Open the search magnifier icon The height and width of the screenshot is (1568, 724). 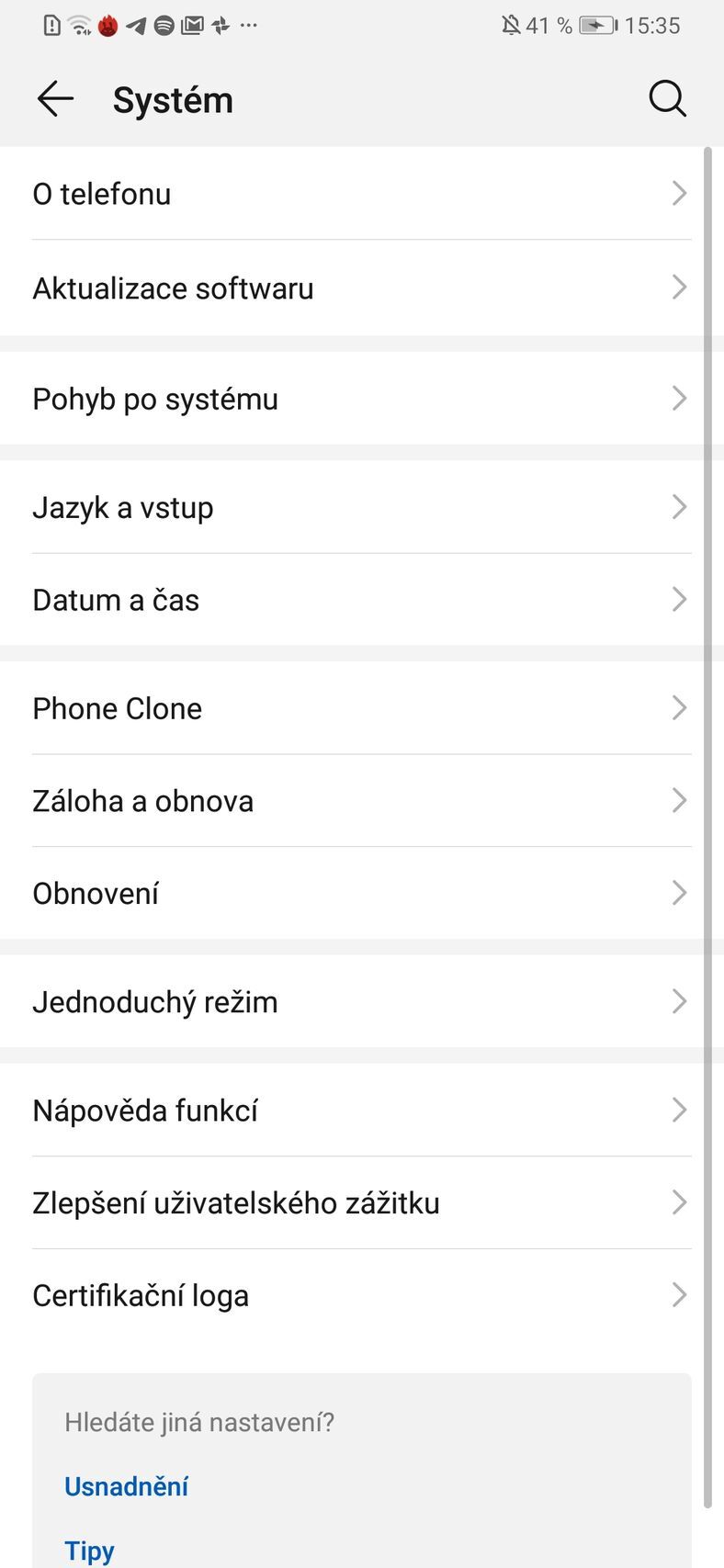tap(667, 99)
